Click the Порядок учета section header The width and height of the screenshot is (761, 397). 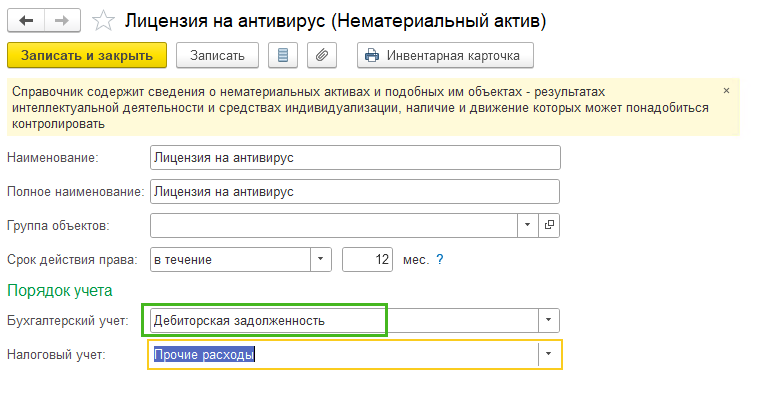point(60,291)
